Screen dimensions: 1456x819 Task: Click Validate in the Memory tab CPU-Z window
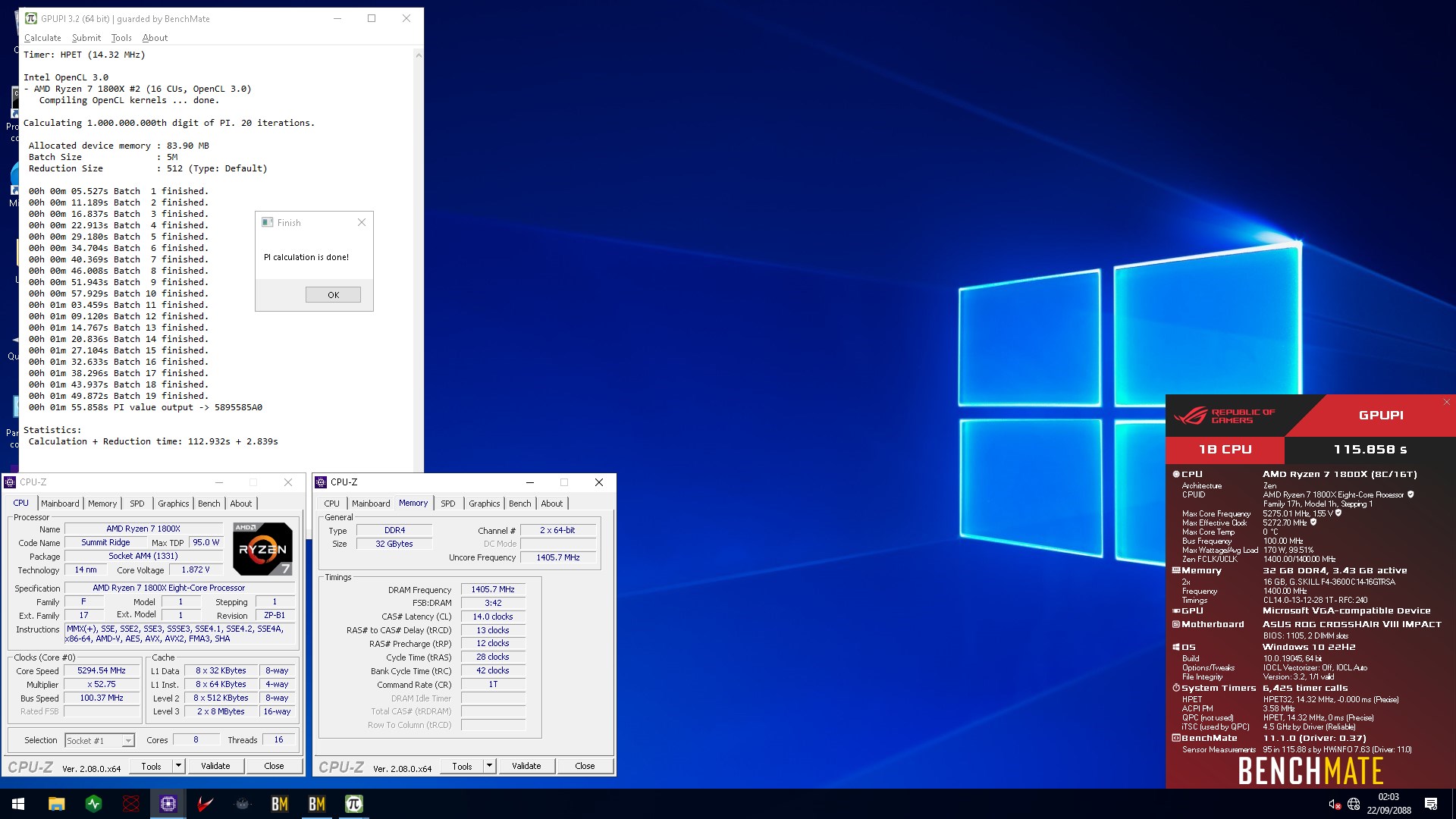point(526,766)
